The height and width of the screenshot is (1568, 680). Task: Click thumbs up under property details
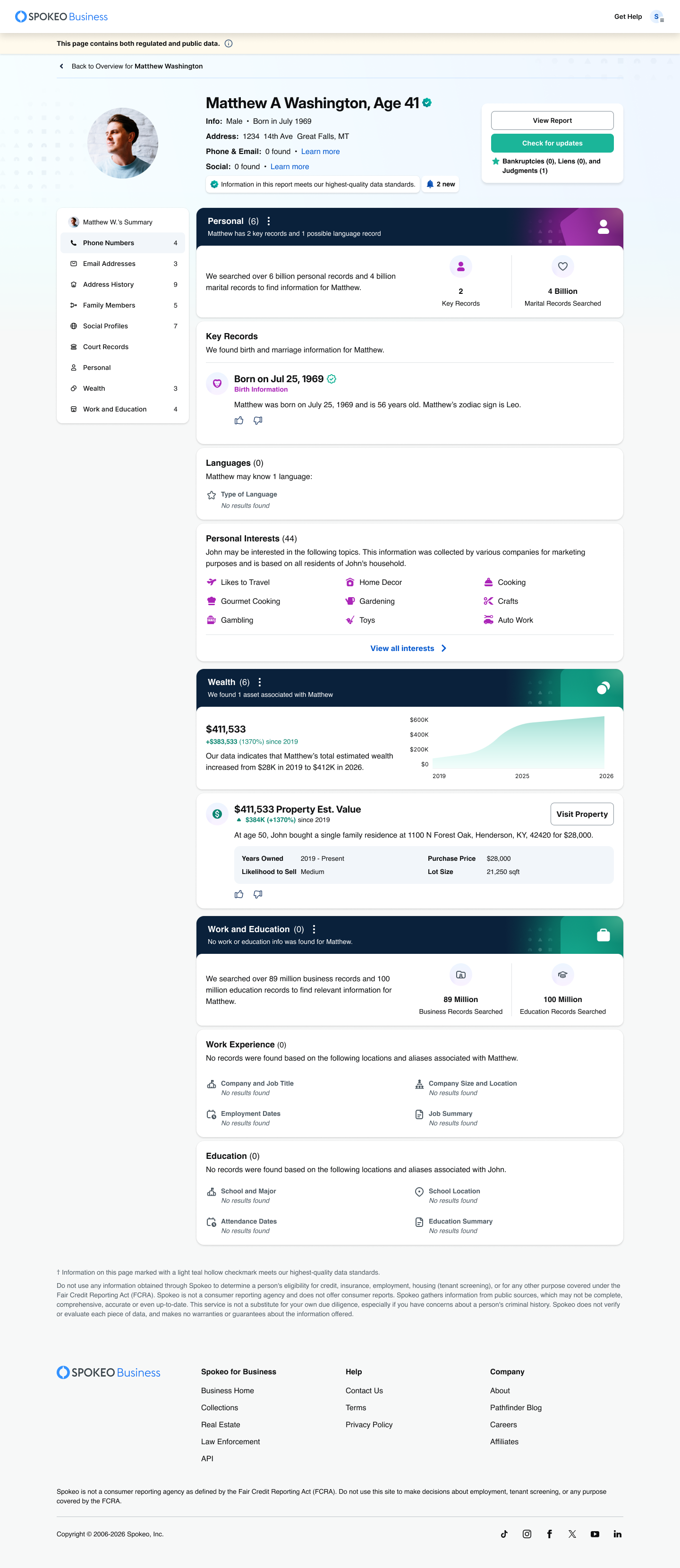click(x=239, y=894)
